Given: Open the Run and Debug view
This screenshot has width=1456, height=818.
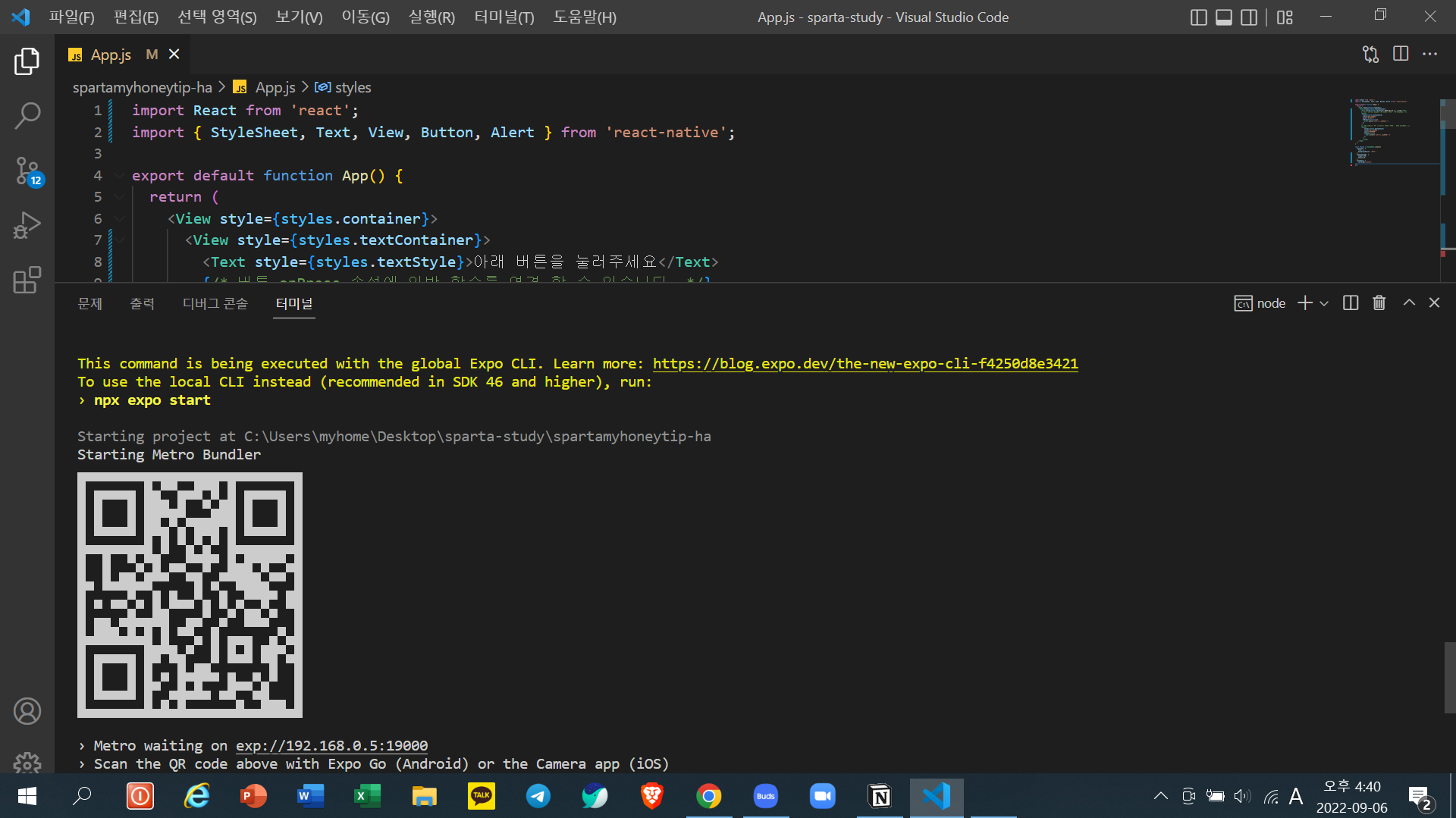Looking at the screenshot, I should coord(27,225).
